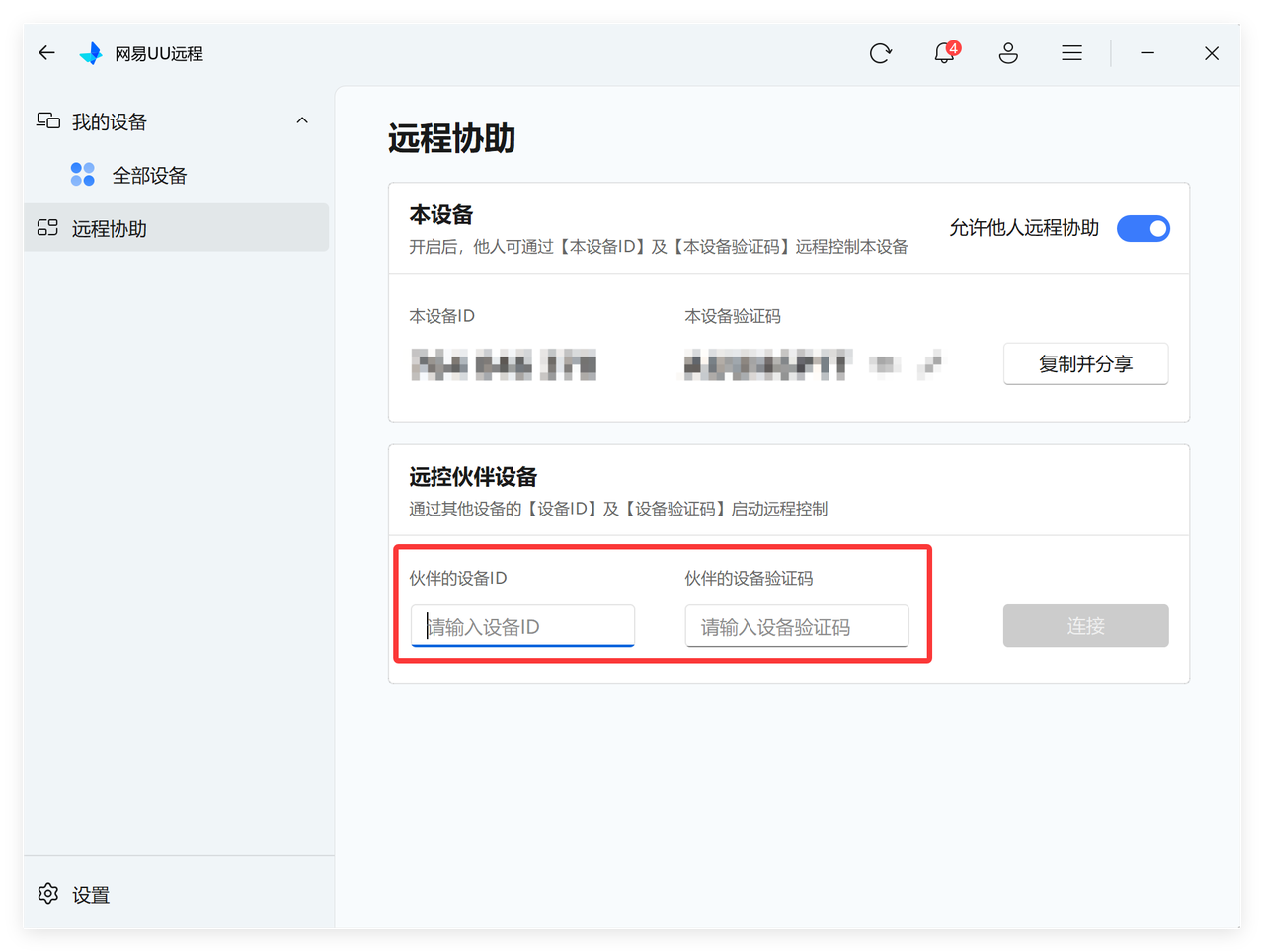
Task: Click the 伙伴的设备验证码 label
Action: pyautogui.click(x=749, y=578)
